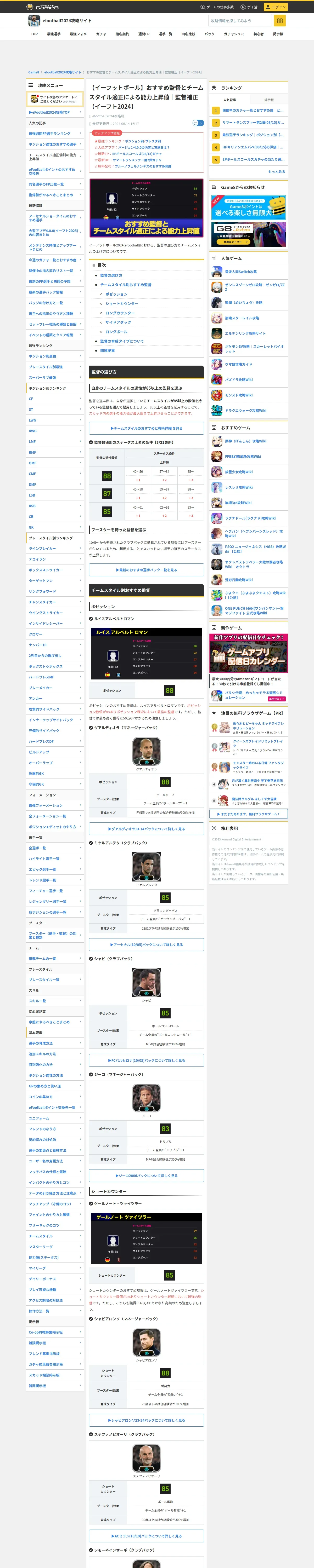Open the ラインブレイカー sidebar link
The height and width of the screenshot is (1568, 314).
click(x=42, y=549)
